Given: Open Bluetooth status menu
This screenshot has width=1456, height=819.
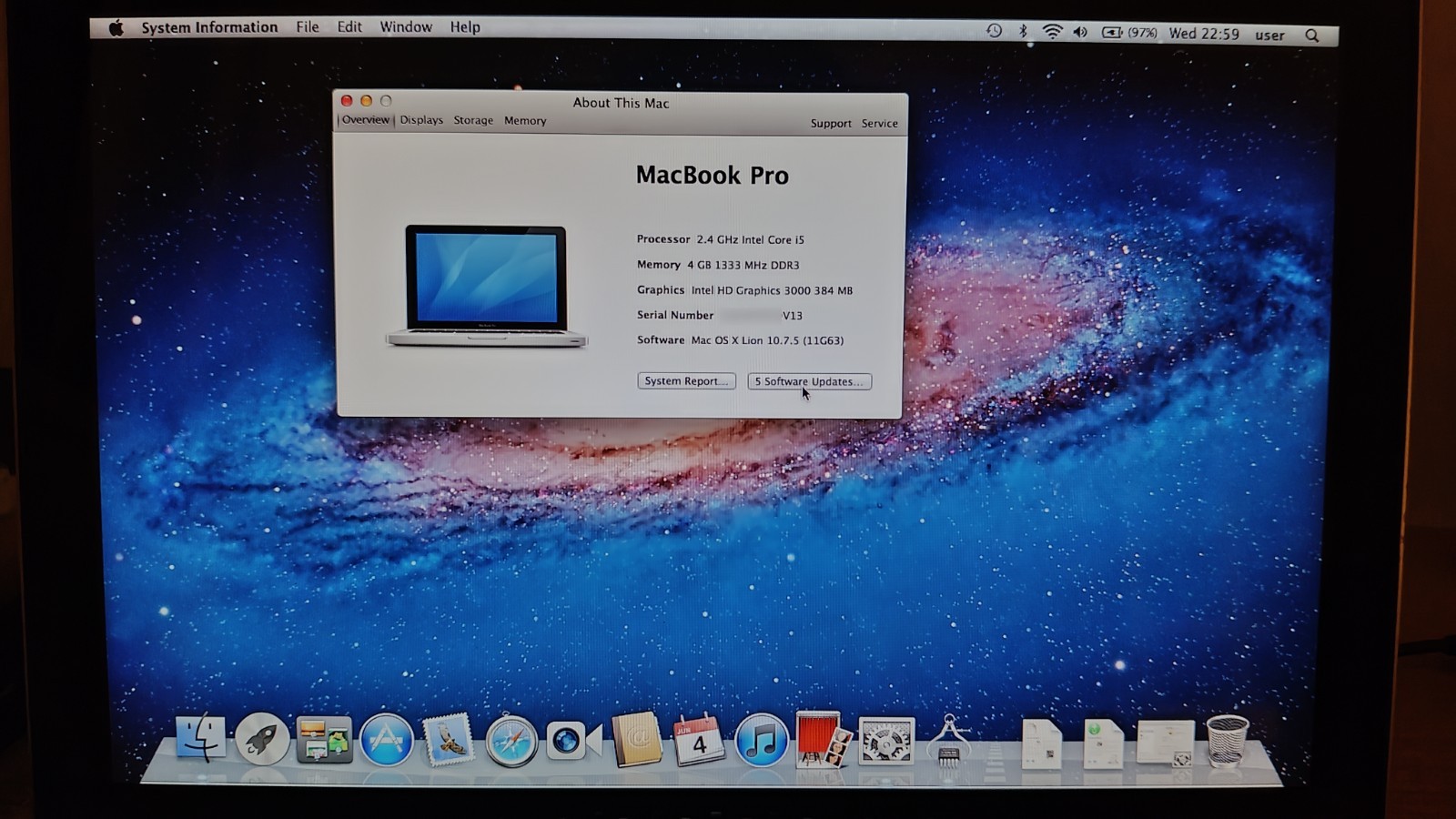Looking at the screenshot, I should click(1023, 32).
